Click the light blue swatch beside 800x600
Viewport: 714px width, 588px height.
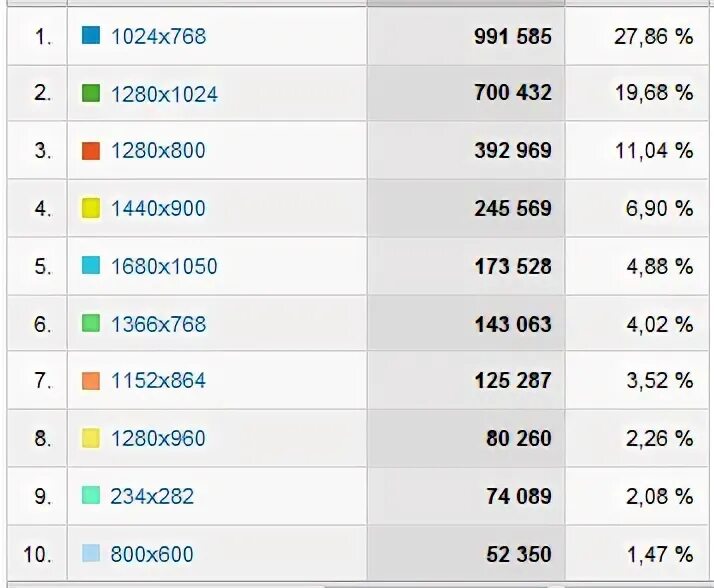point(91,553)
